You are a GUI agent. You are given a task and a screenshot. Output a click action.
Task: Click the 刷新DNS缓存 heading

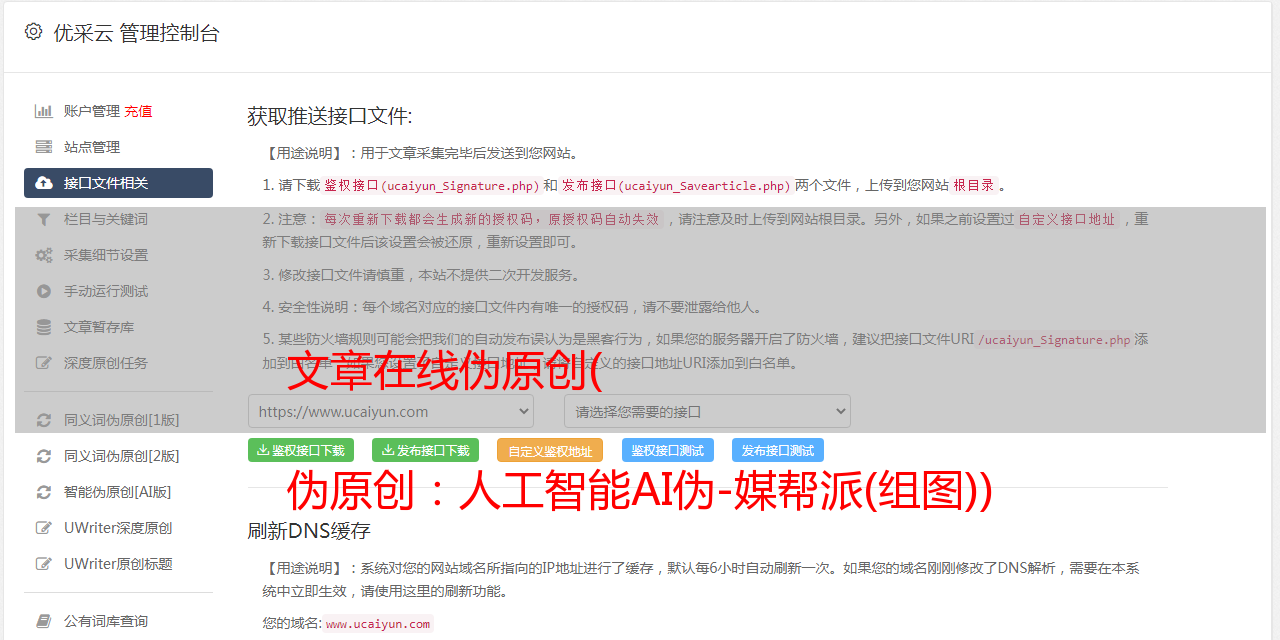tap(309, 530)
